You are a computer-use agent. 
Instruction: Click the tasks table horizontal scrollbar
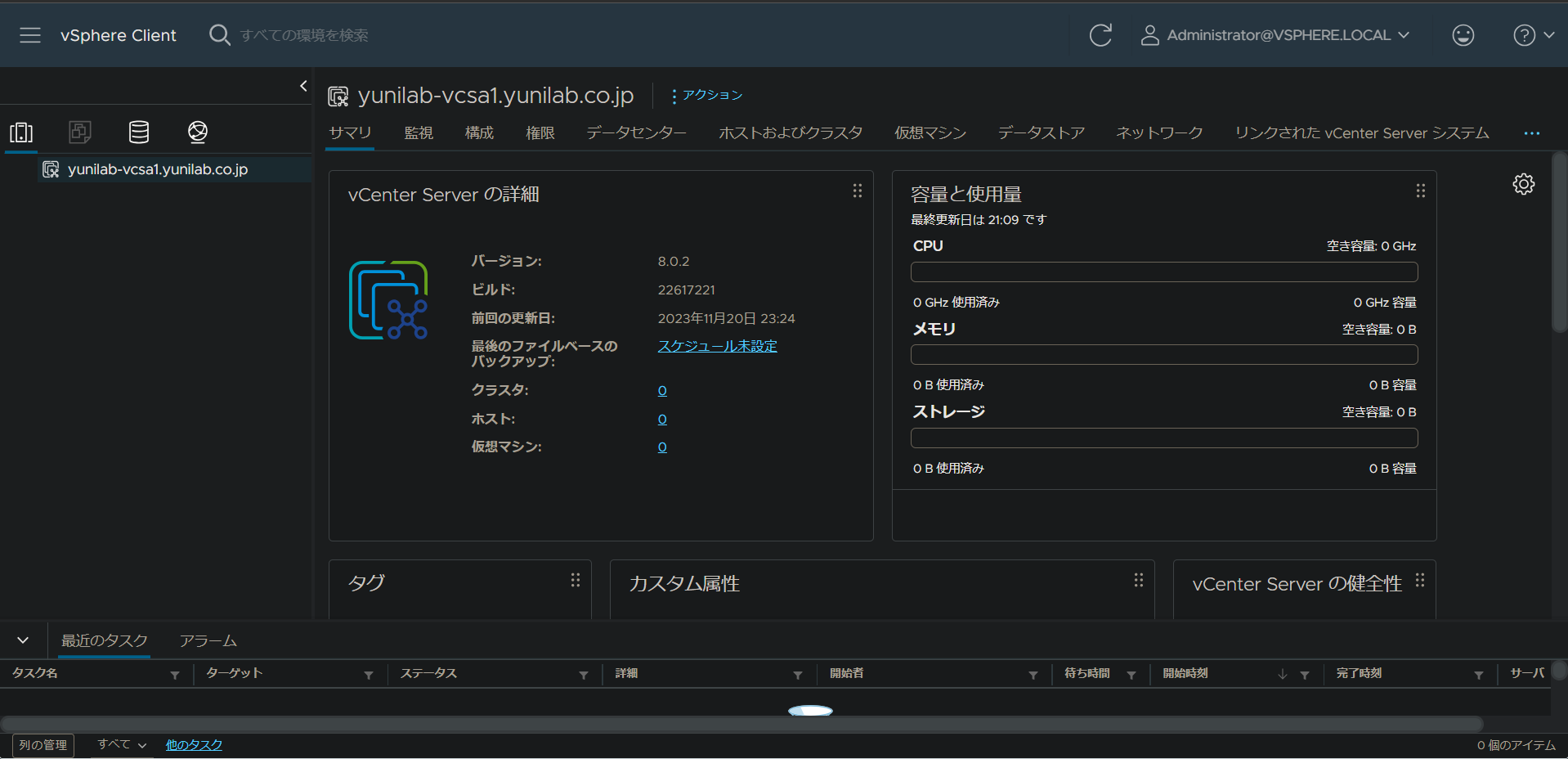[741, 725]
